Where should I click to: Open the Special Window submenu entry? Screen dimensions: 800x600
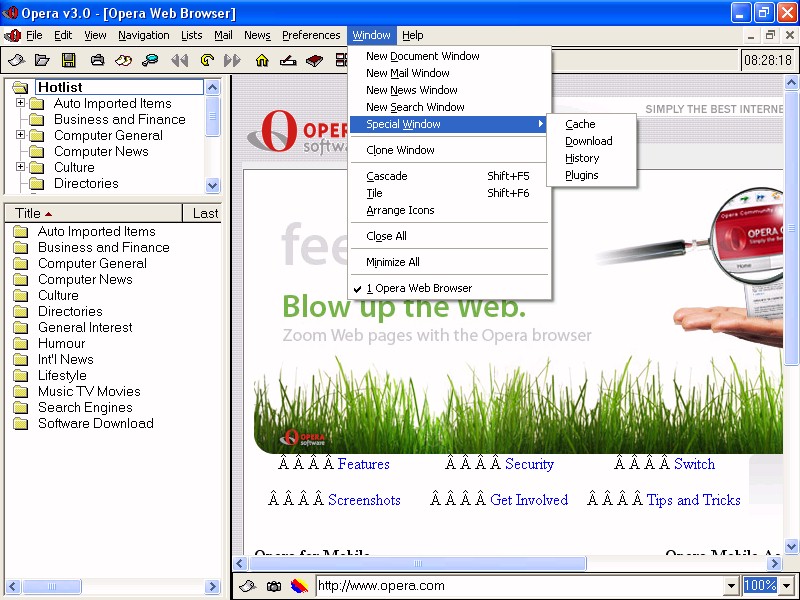pos(449,124)
